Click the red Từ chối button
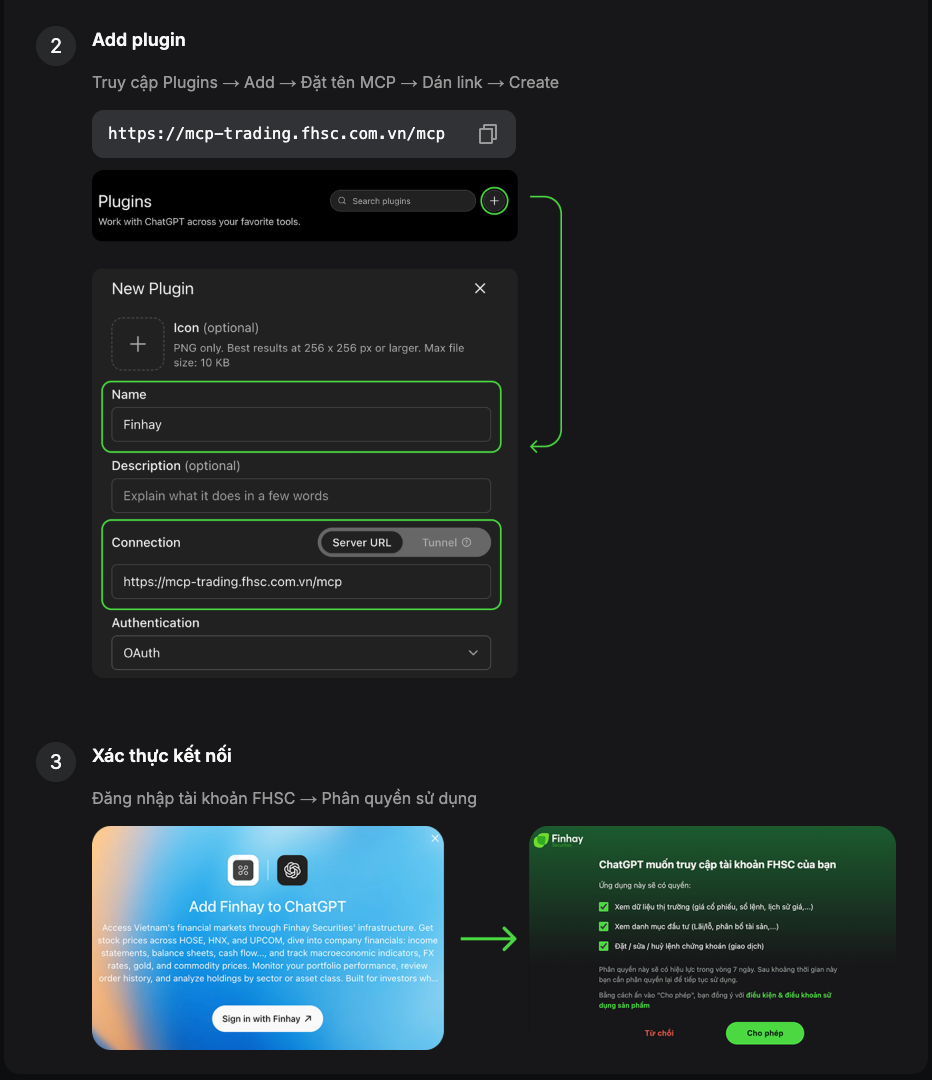 click(x=659, y=1033)
